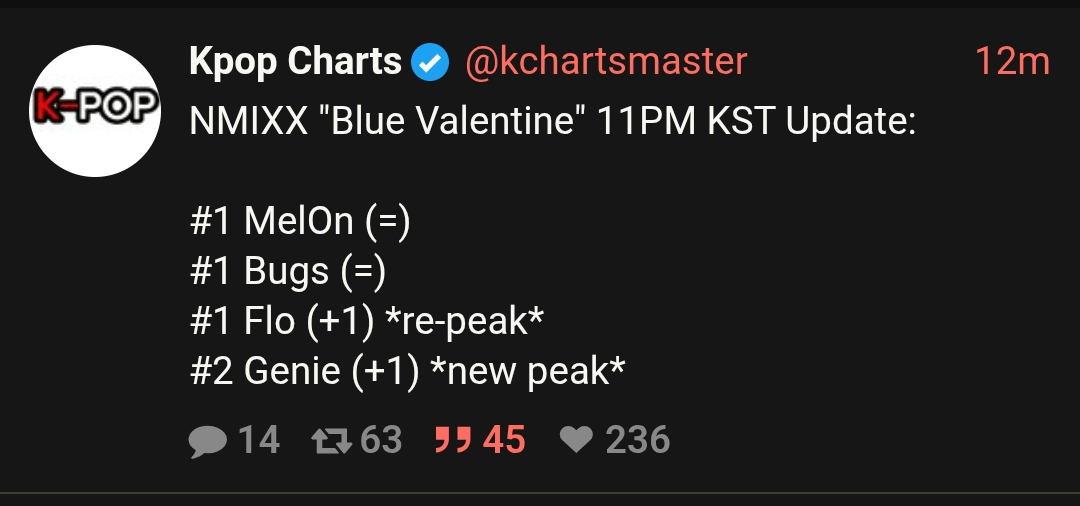
Task: Click the word NMIXX in the tweet
Action: pyautogui.click(x=249, y=122)
